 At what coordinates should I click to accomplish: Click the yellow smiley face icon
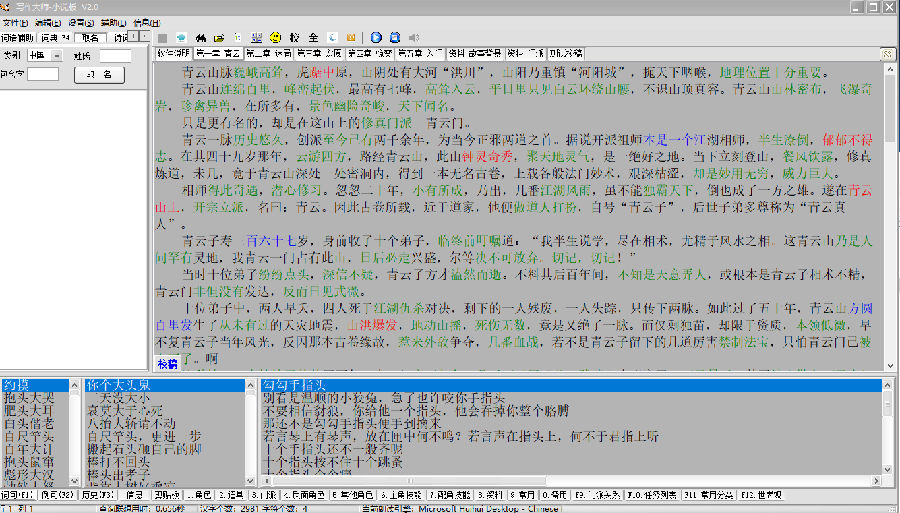click(276, 37)
